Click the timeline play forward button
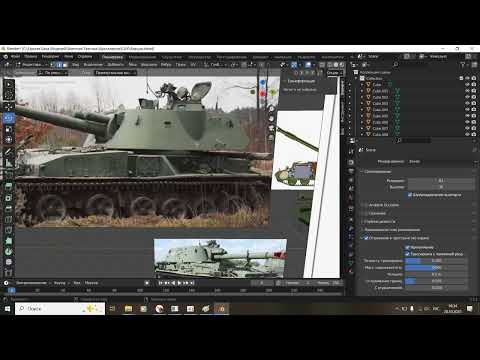480x360 pixels. coord(179,283)
